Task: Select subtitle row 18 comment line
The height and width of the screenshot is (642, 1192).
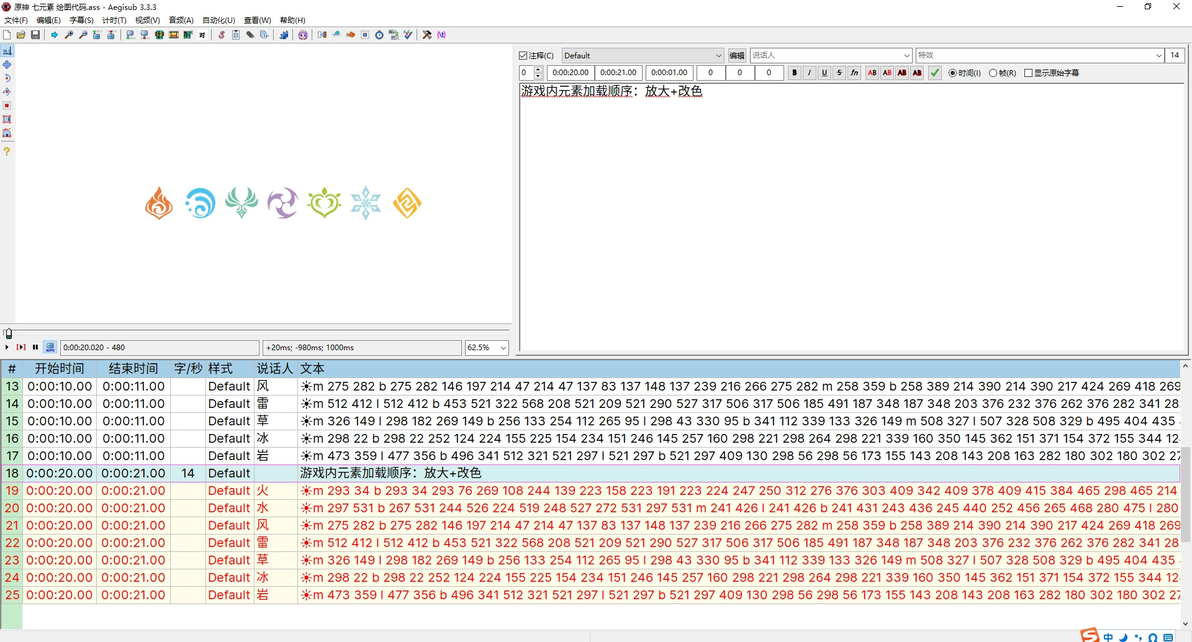Action: (590, 473)
